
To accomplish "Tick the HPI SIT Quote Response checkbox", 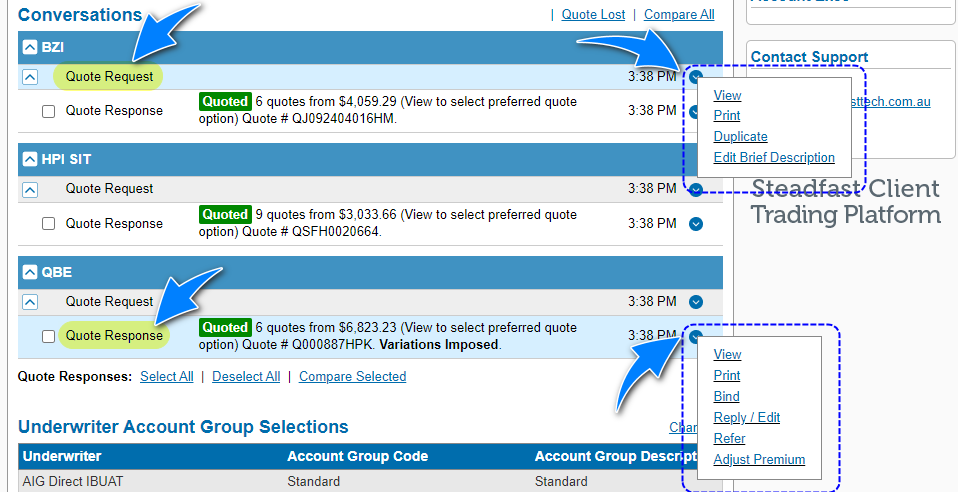I will (x=48, y=224).
